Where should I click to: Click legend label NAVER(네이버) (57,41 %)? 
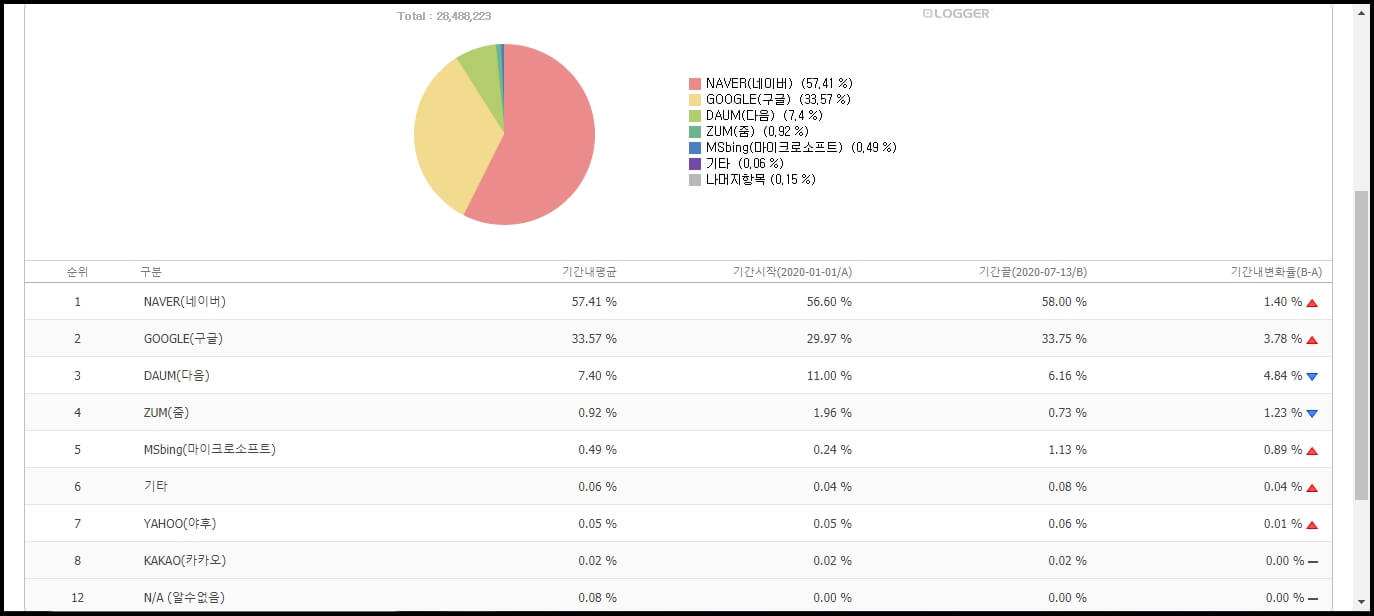[x=779, y=84]
